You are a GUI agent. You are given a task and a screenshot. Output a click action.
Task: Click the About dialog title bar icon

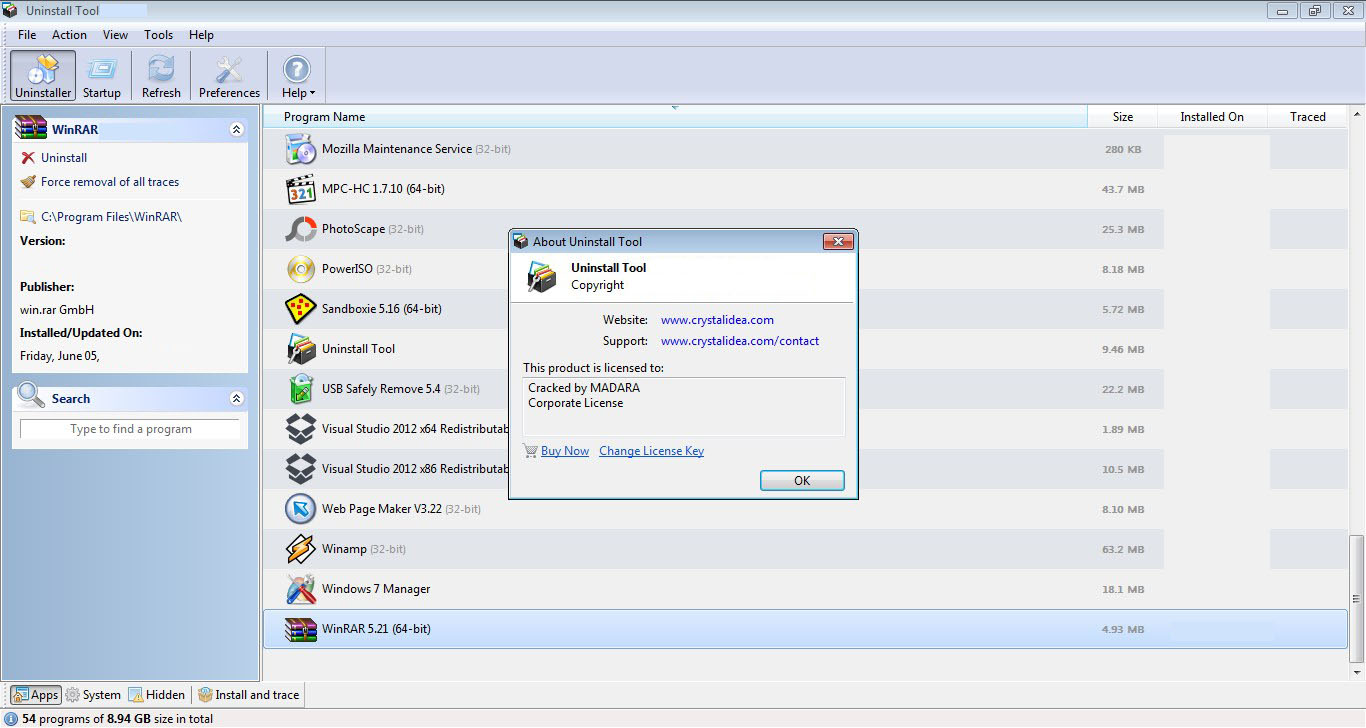pos(520,241)
